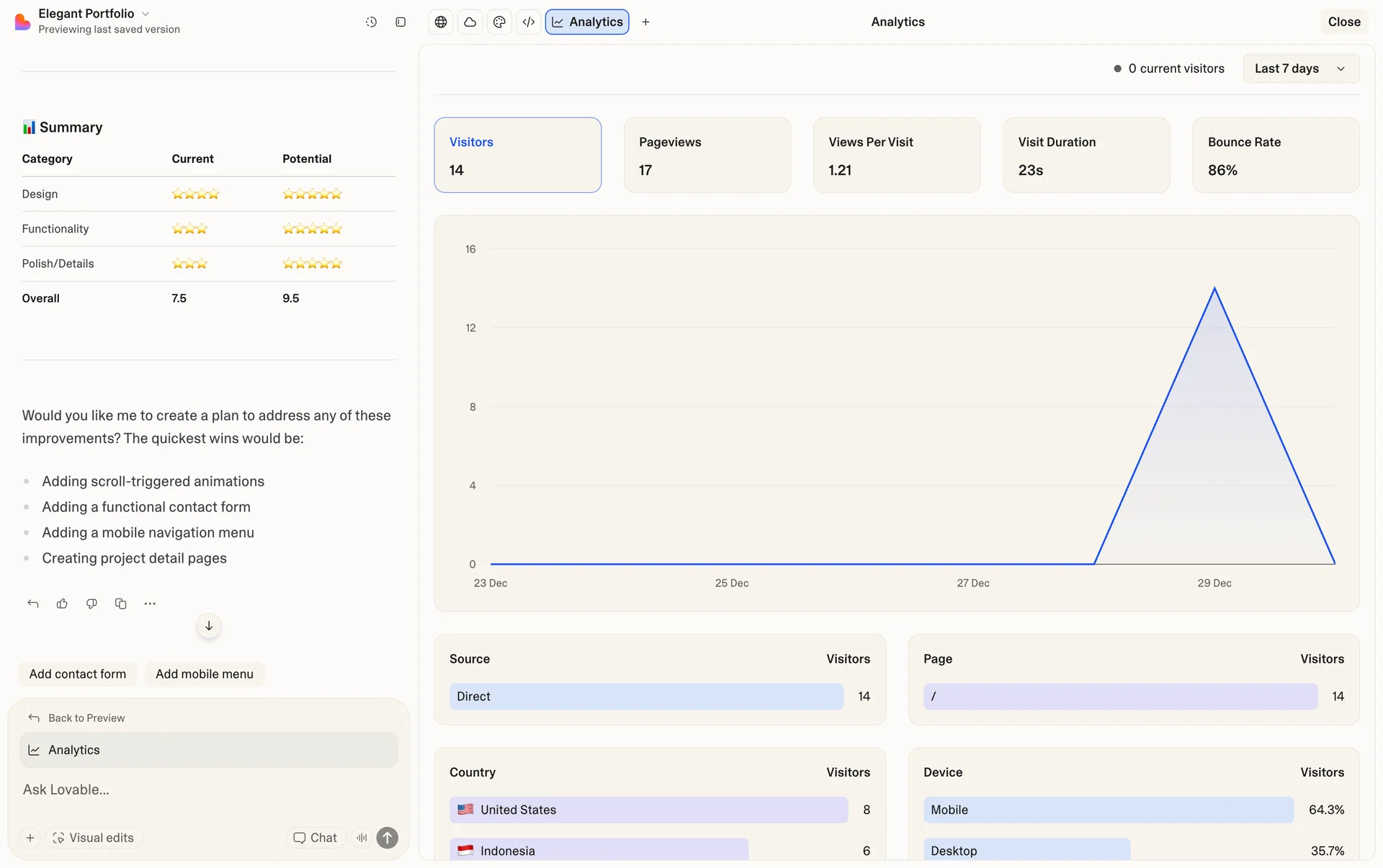This screenshot has height=868, width=1383.
Task: Toggle the sidebar panel layout icon
Action: pos(400,22)
